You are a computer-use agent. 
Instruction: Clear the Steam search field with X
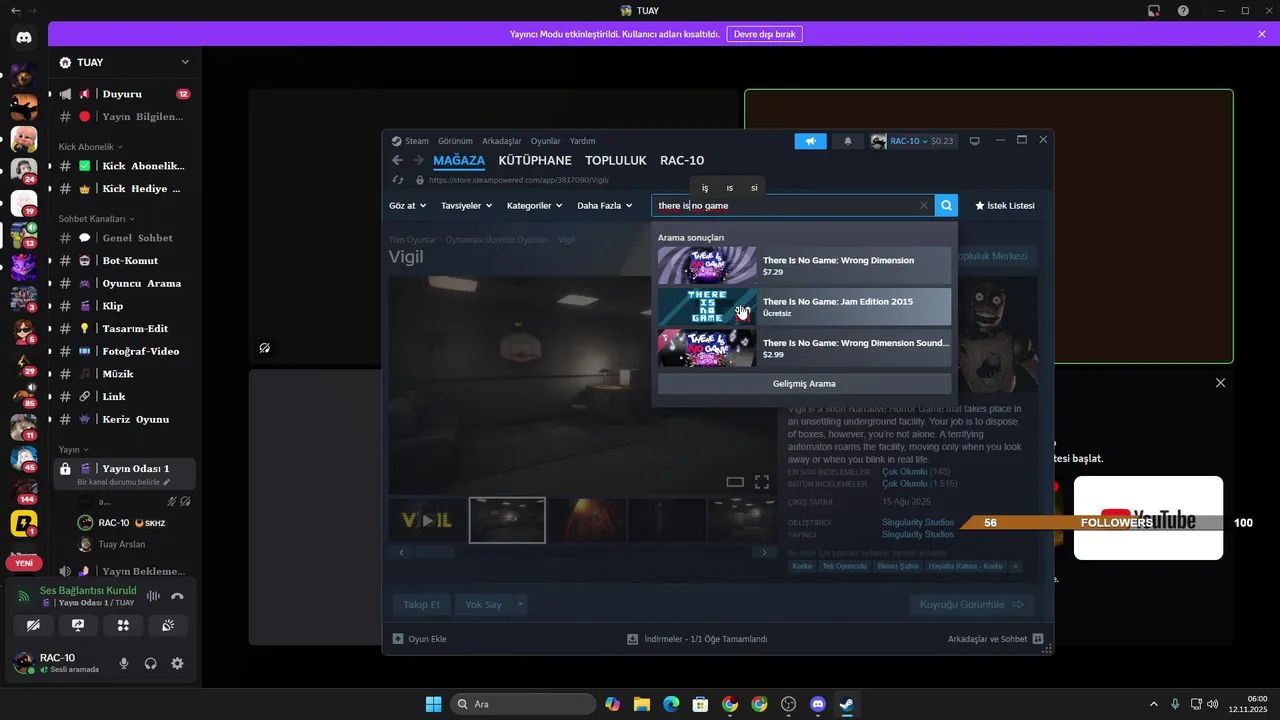[924, 205]
